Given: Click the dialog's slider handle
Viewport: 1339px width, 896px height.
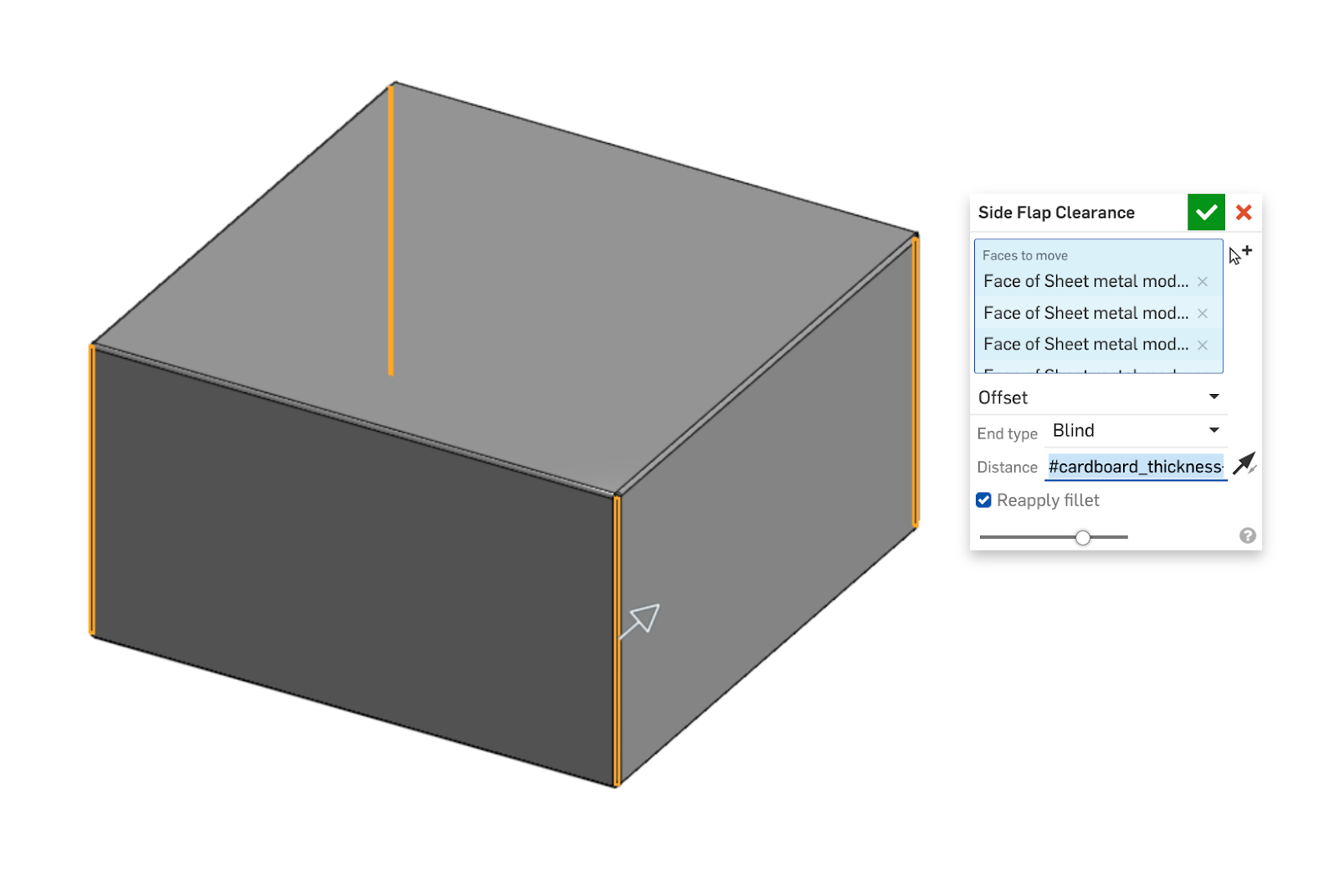Looking at the screenshot, I should 1083,537.
